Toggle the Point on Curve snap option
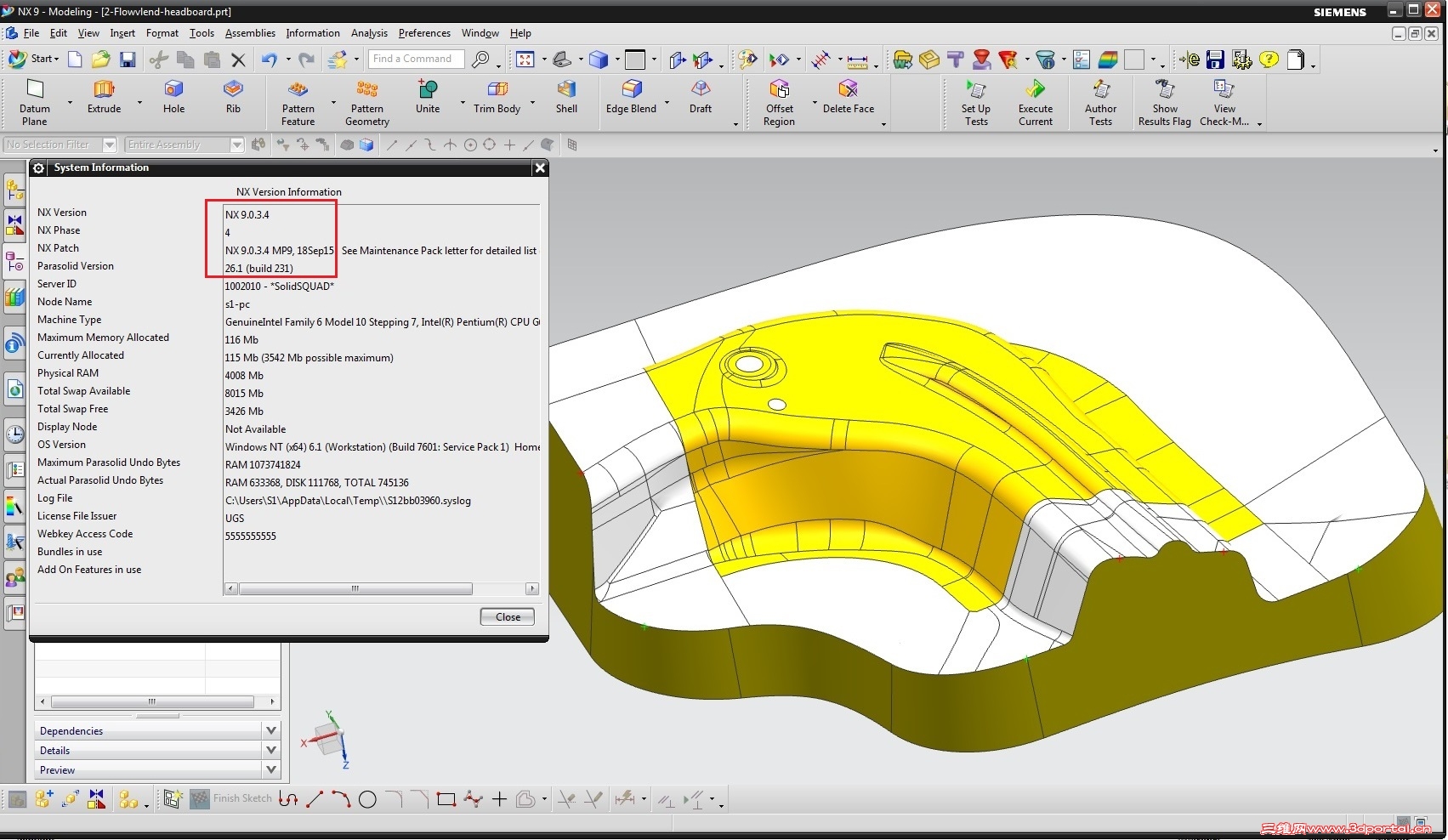Viewport: 1448px width, 840px height. point(529,145)
